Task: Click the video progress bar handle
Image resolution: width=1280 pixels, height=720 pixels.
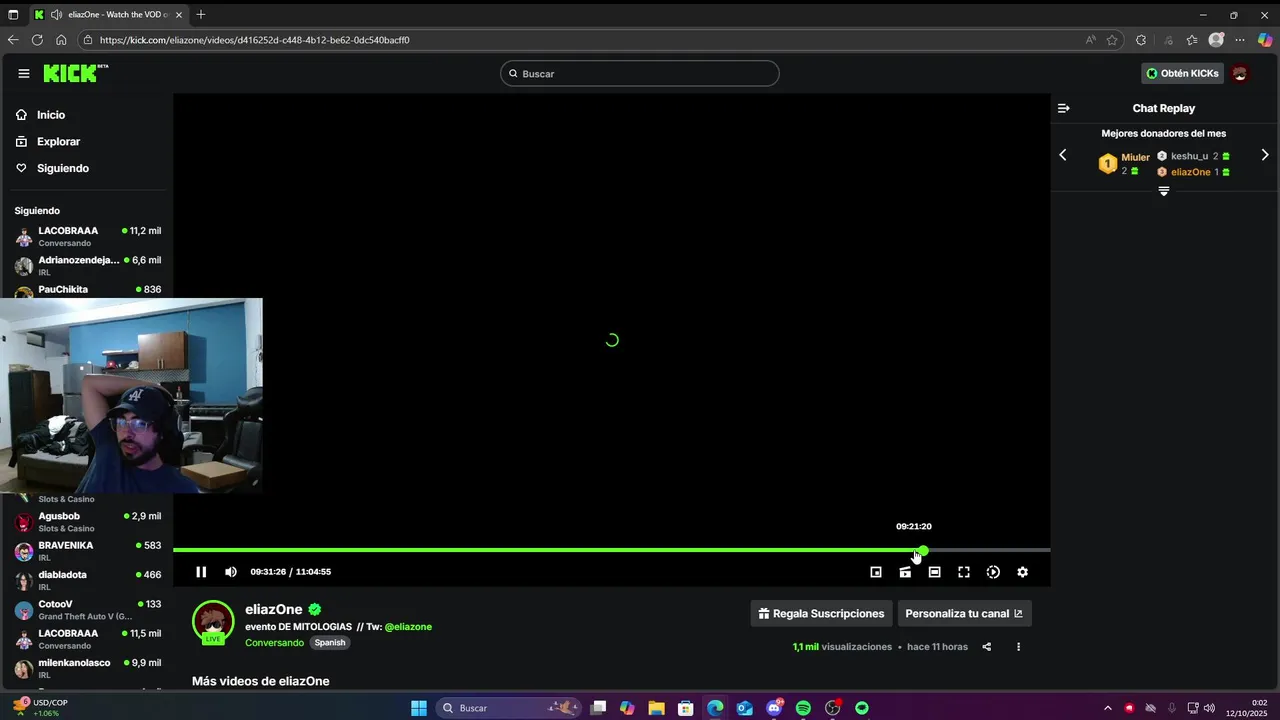Action: (923, 550)
